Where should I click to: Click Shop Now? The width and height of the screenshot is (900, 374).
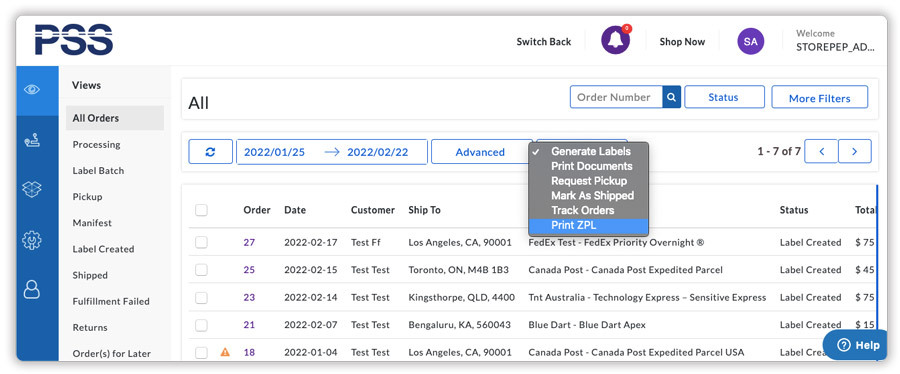click(x=682, y=41)
